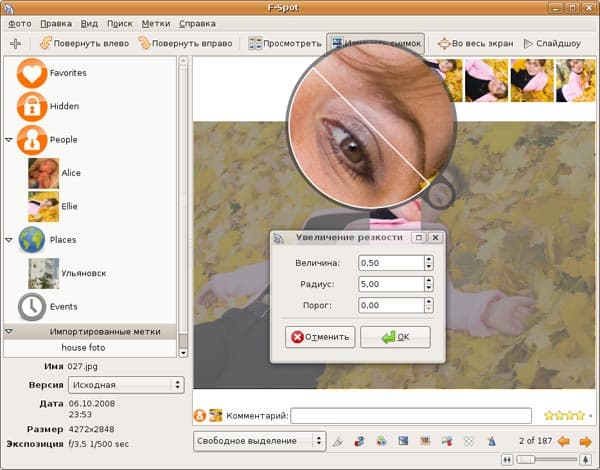Select the rightmost filmstrip thumbnail

pos(576,80)
